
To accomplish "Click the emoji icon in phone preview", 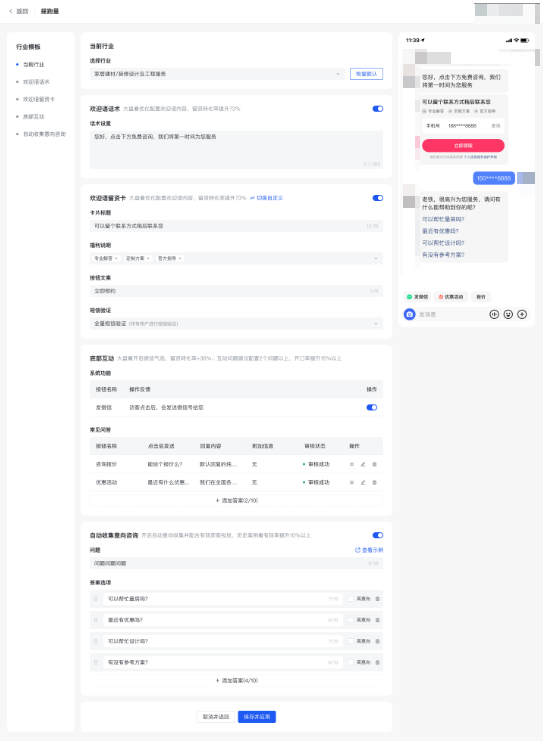I will (x=508, y=314).
